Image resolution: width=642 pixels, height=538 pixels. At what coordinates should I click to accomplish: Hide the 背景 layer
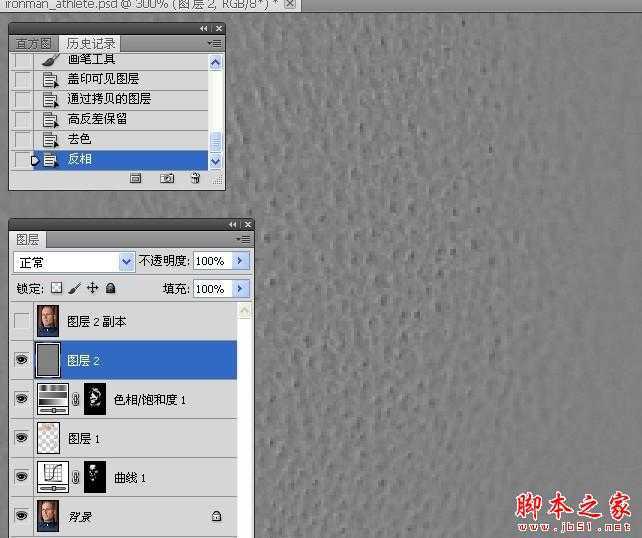coord(21,515)
